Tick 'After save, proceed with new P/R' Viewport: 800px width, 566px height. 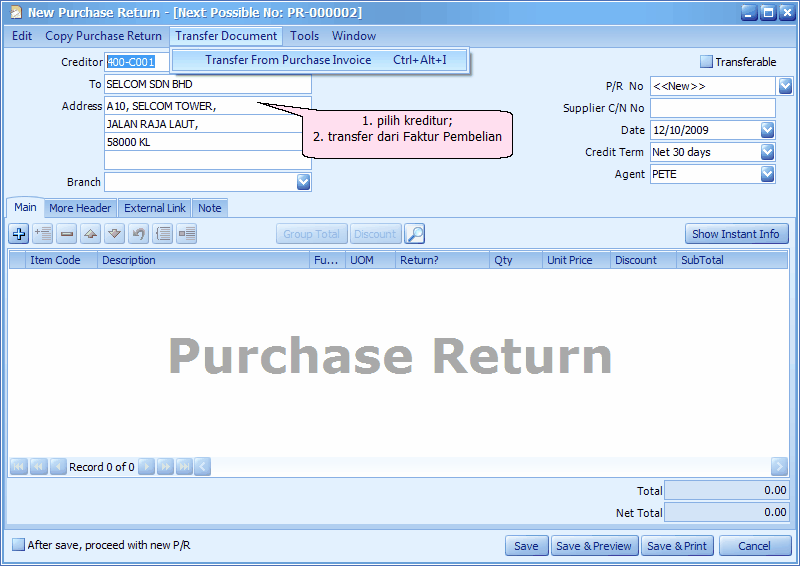19,545
